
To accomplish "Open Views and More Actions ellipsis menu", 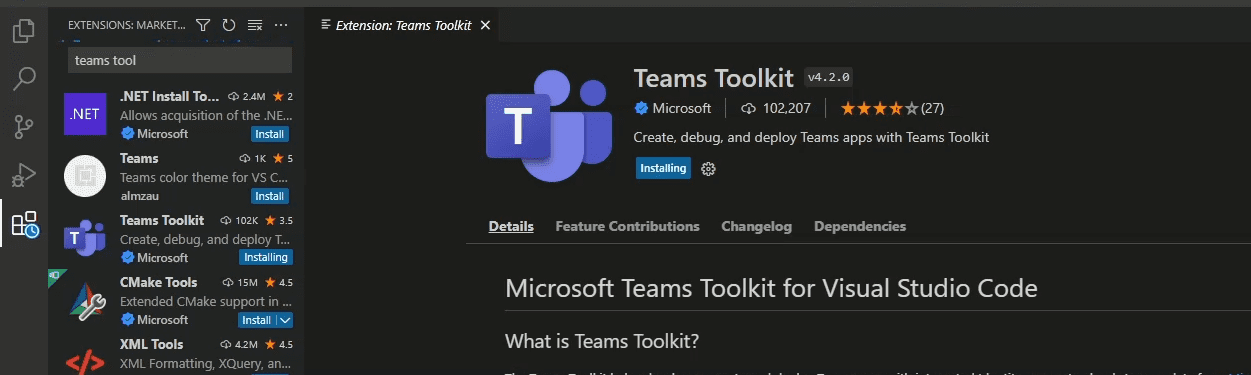I will (x=281, y=25).
